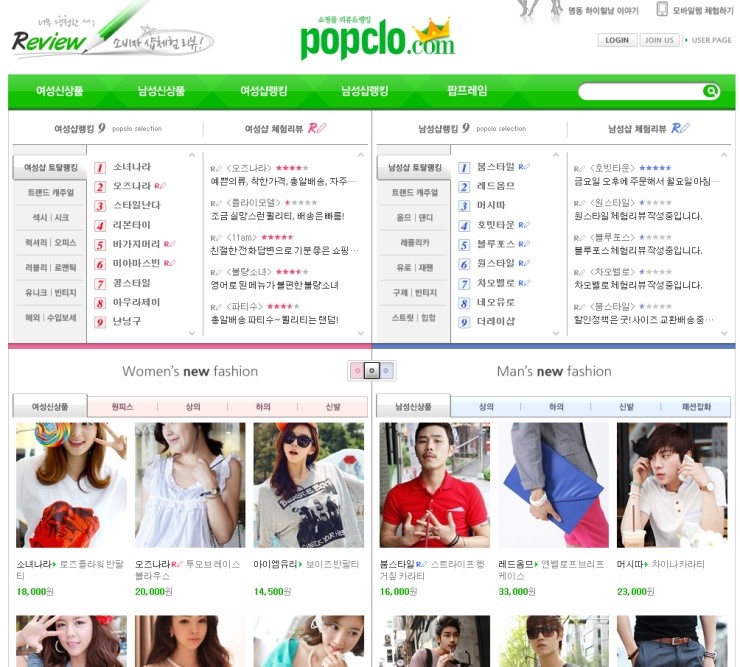Tap the mobile phone icon at top right

[x=662, y=9]
